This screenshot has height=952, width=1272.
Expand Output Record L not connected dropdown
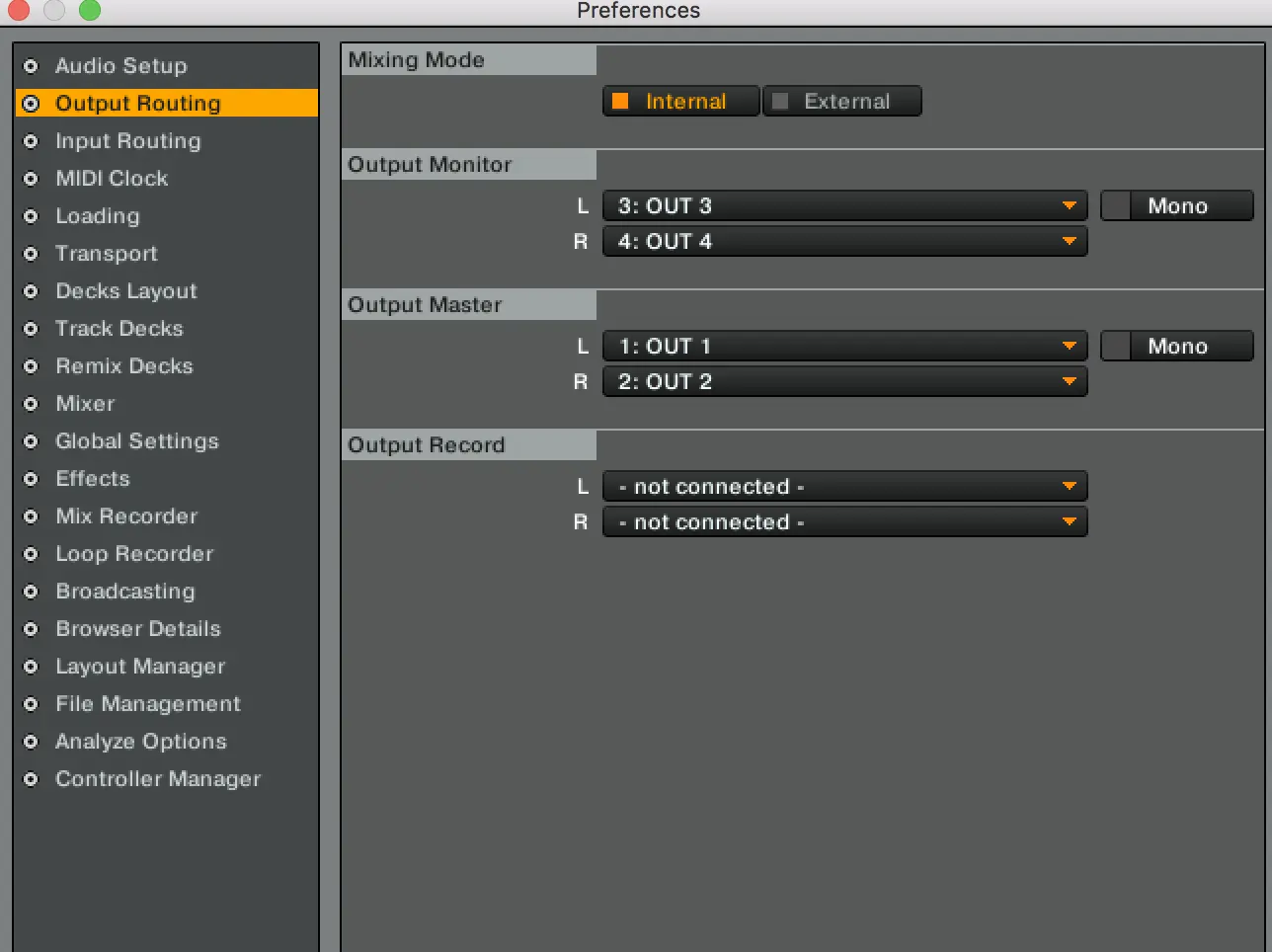tap(844, 487)
